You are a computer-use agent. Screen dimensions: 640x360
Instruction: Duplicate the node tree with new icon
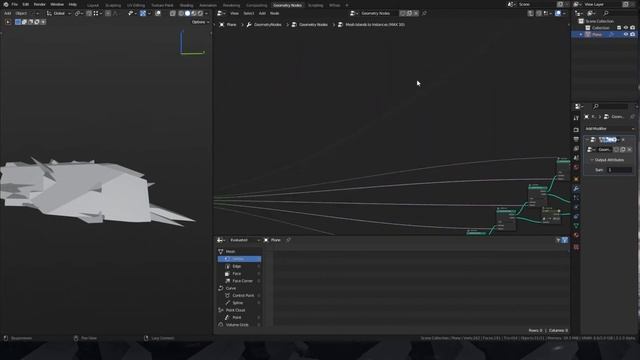click(x=409, y=13)
